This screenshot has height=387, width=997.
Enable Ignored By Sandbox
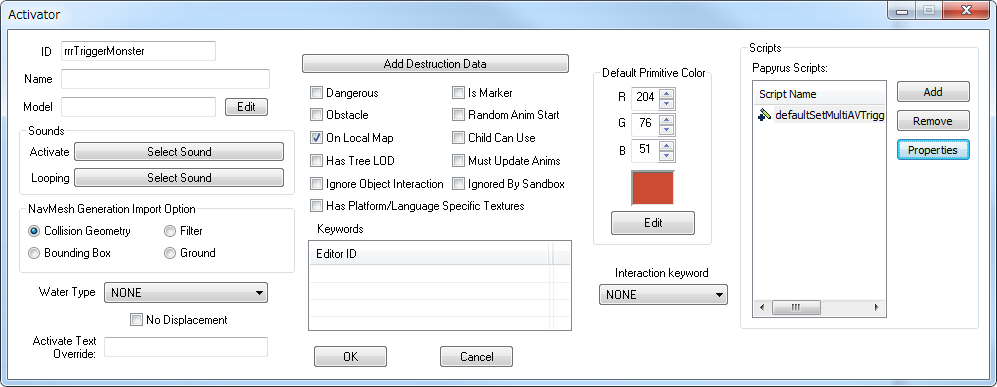point(458,184)
